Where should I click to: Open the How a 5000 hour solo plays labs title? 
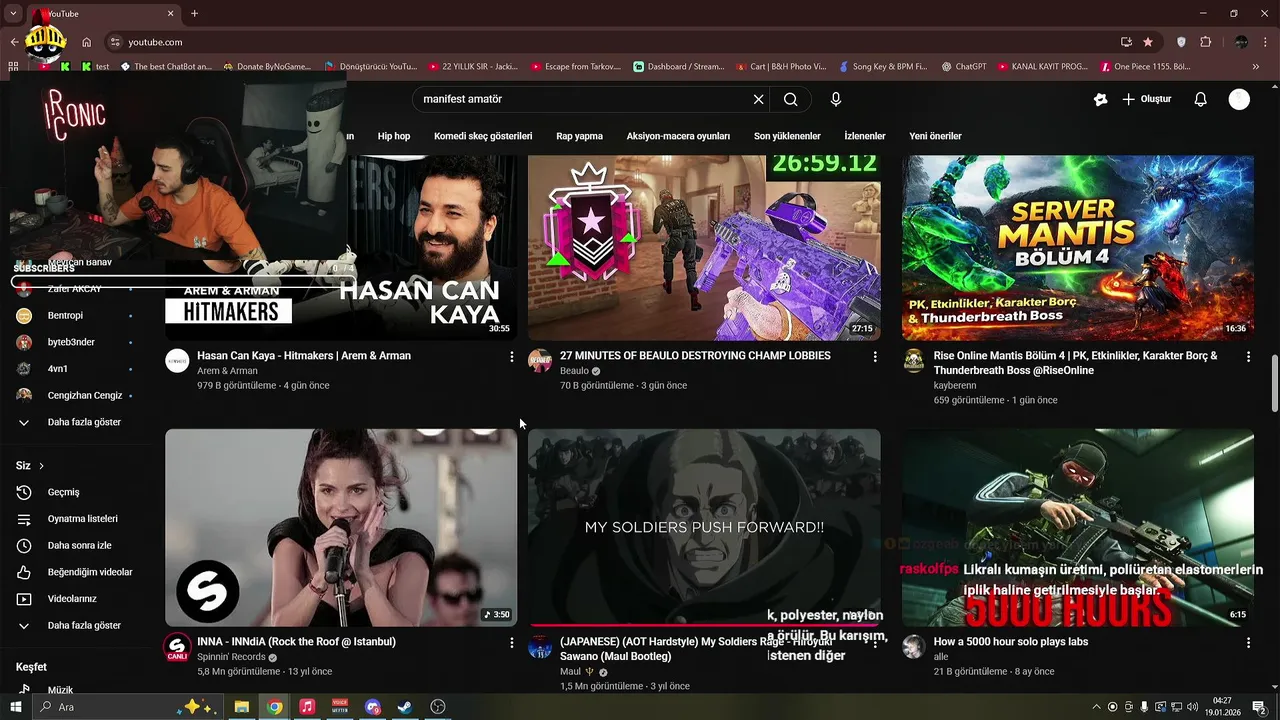coord(1010,642)
